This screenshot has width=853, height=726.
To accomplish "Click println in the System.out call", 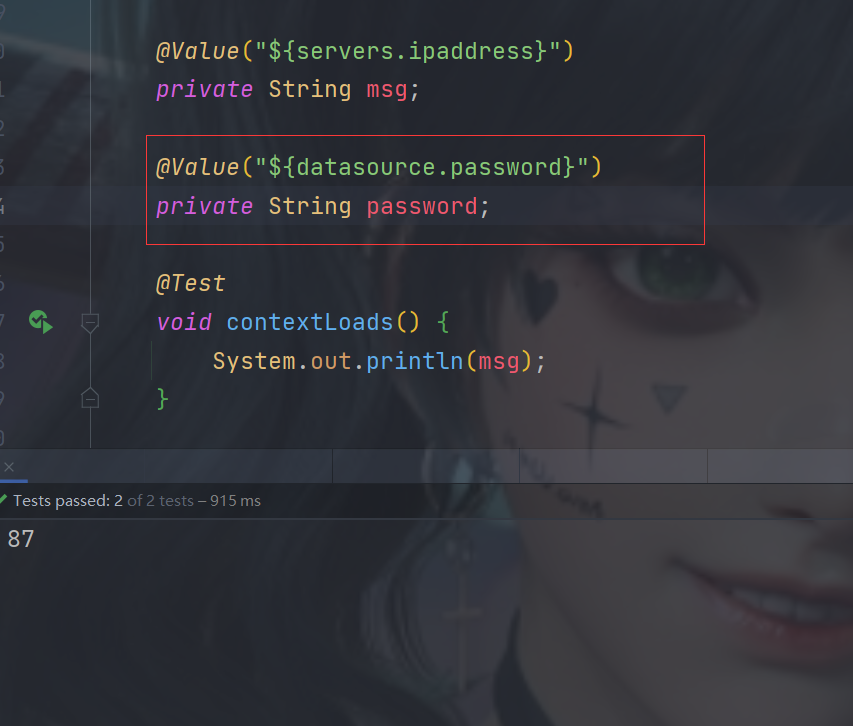I will point(414,361).
